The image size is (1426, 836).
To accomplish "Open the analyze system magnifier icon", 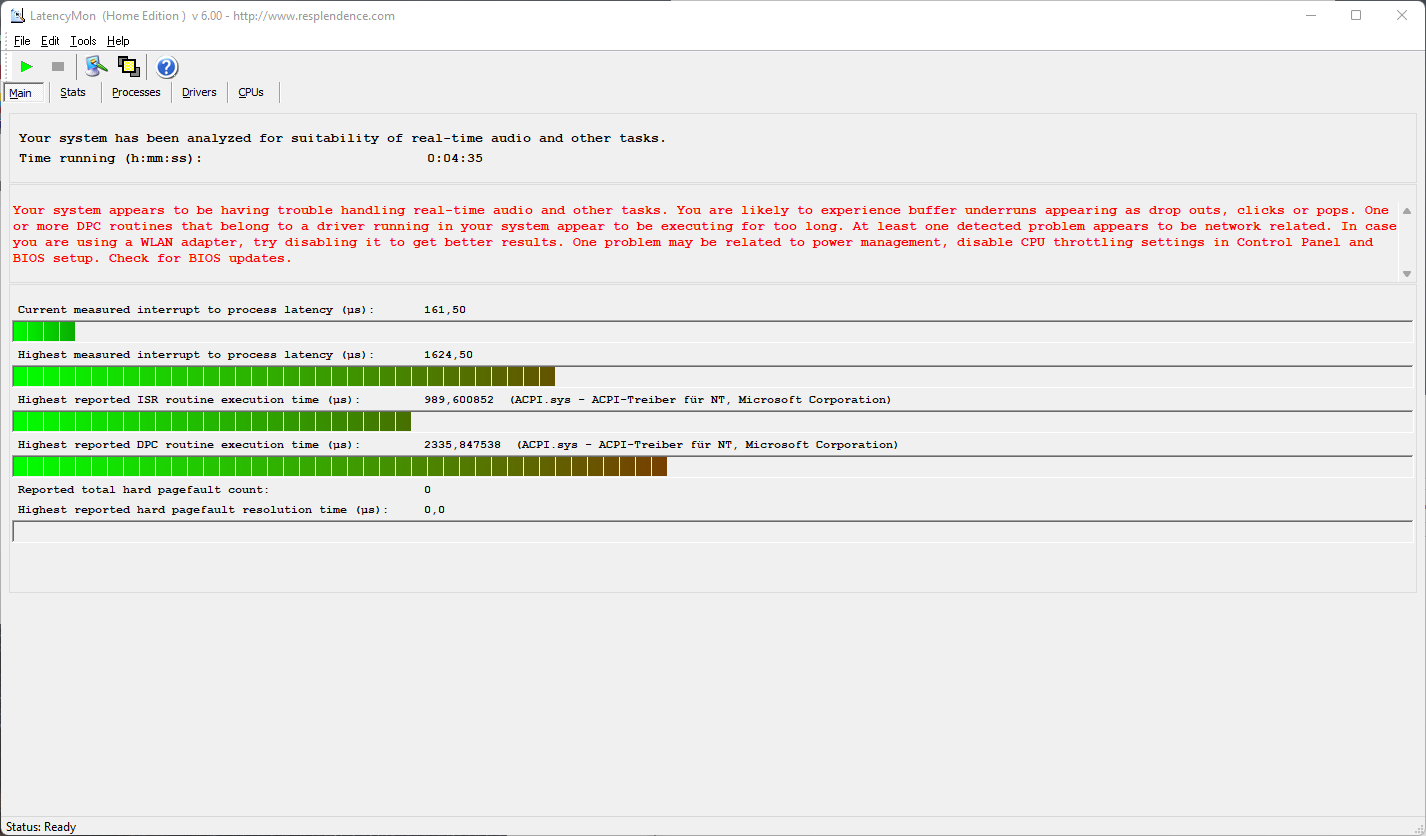I will [96, 67].
